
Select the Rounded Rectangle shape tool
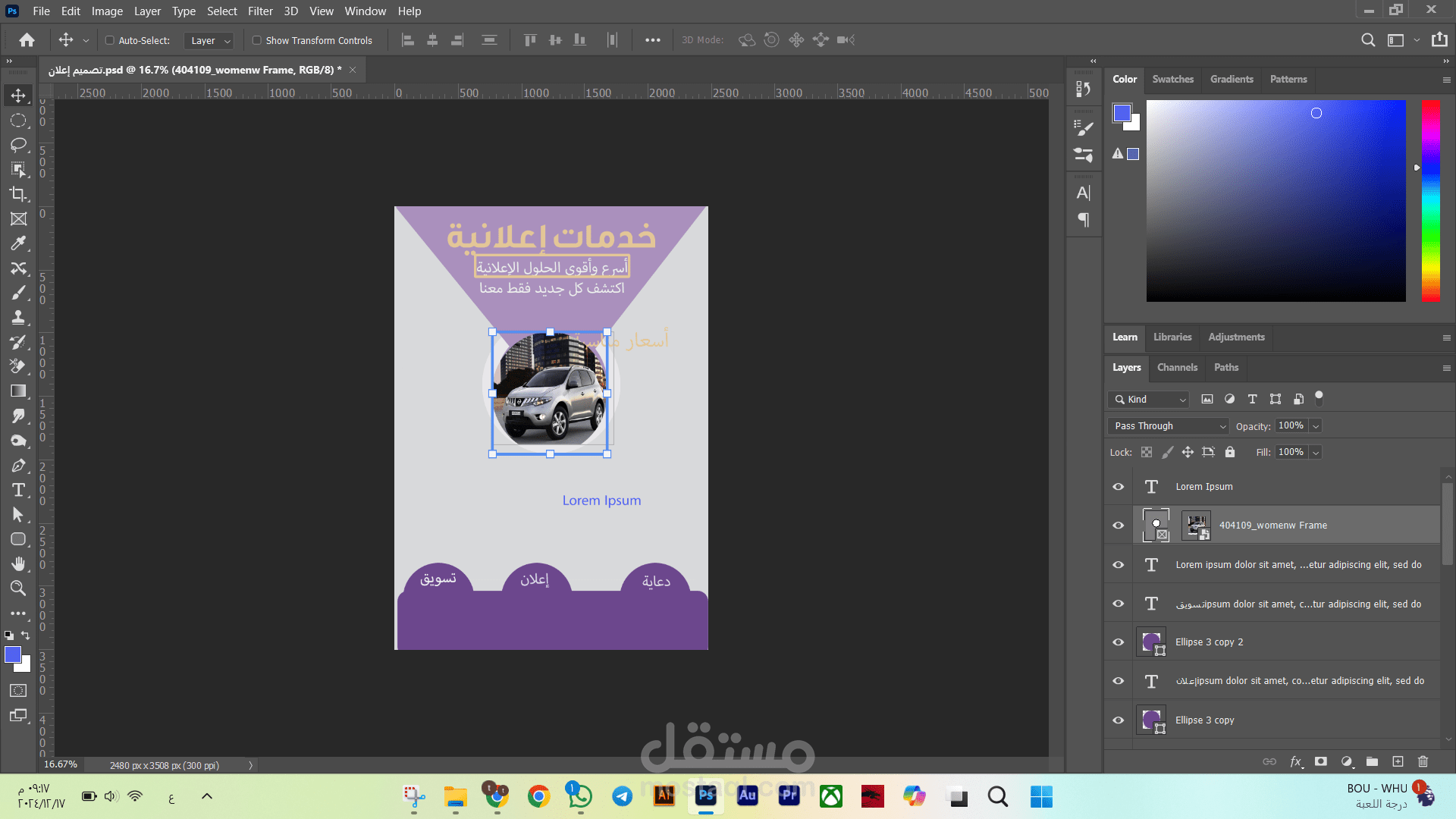pyautogui.click(x=18, y=539)
